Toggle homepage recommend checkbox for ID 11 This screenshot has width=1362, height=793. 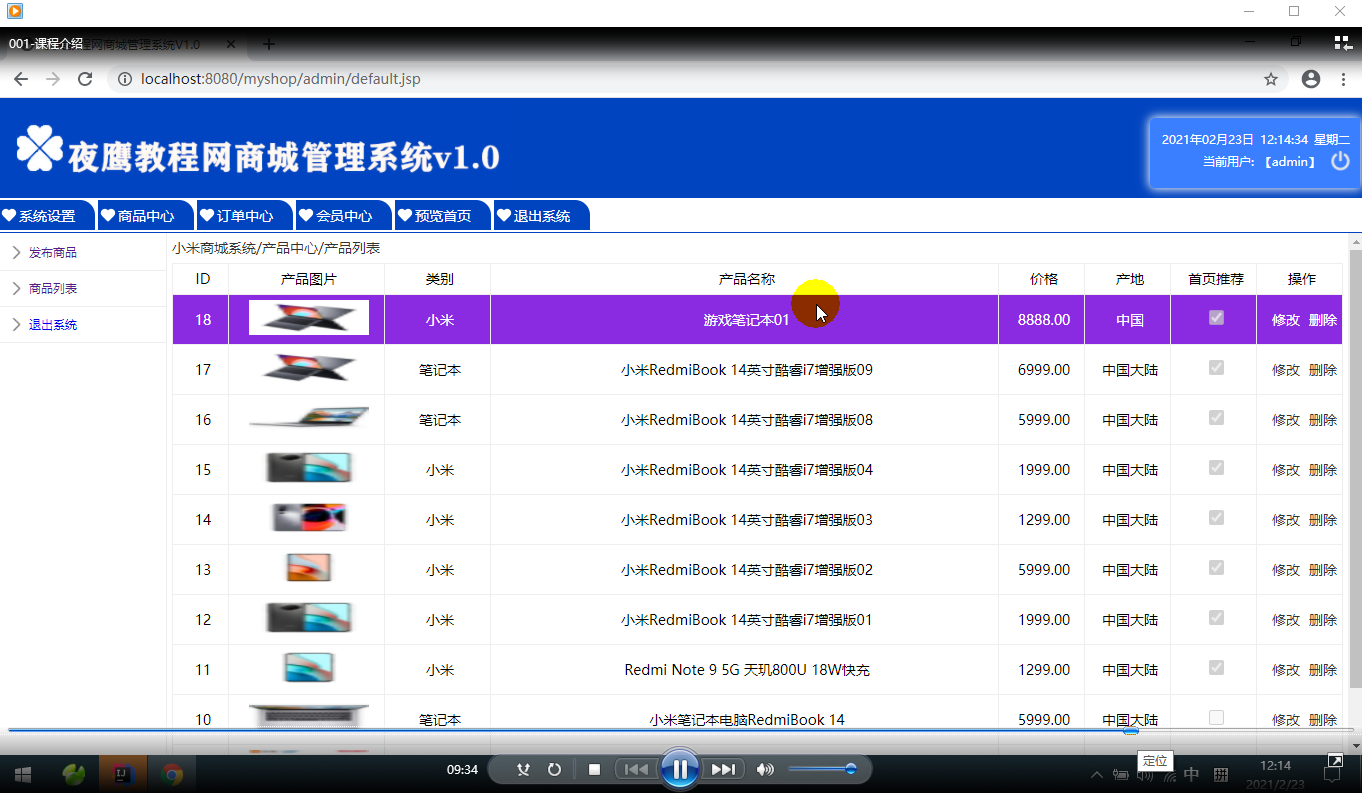point(1216,668)
